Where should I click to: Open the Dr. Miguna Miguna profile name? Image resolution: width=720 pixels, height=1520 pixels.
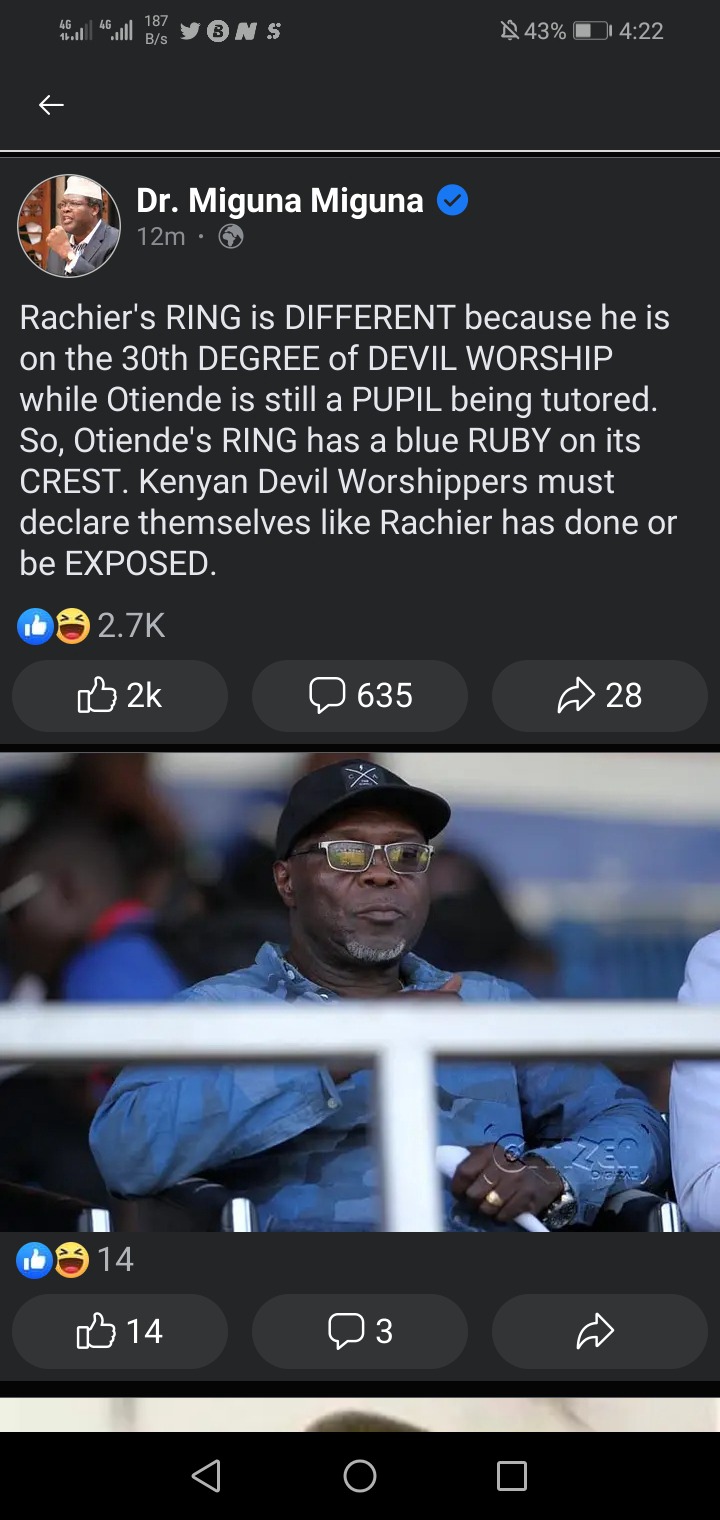click(x=279, y=201)
